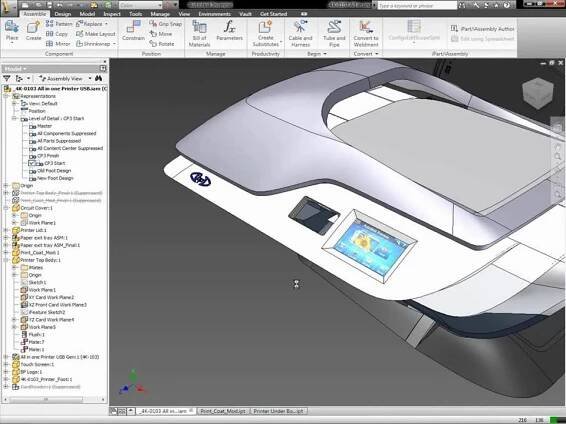Open the Tools ribbon tab
The height and width of the screenshot is (424, 566).
(136, 14)
